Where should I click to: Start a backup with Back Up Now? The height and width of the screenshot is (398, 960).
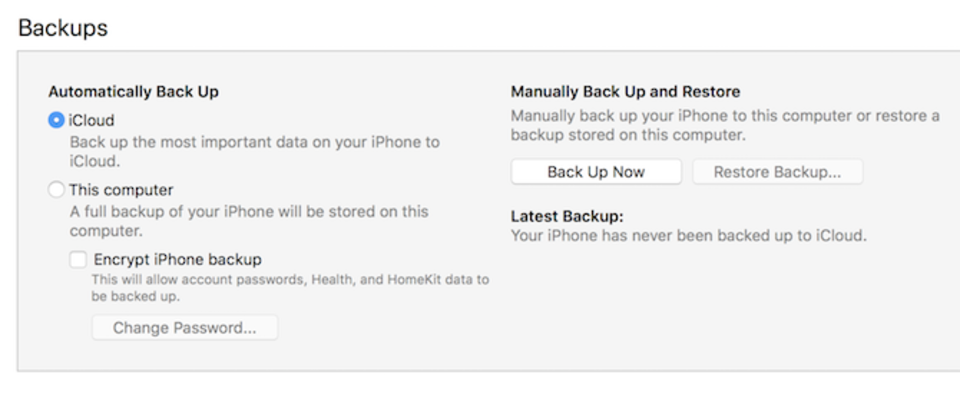[596, 172]
